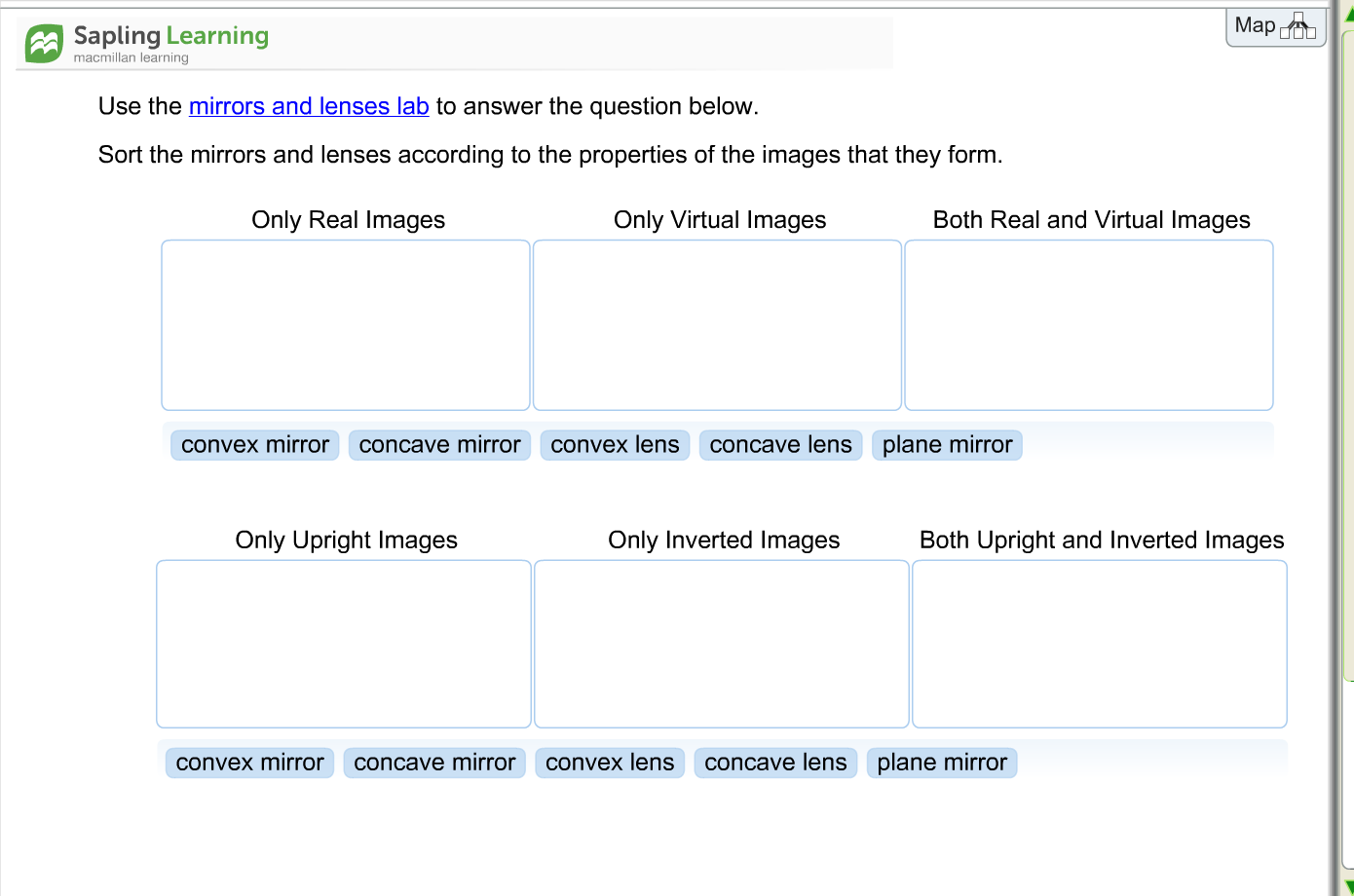The image size is (1354, 896).
Task: Select the plane mirror chip in the second row
Action: 942,763
